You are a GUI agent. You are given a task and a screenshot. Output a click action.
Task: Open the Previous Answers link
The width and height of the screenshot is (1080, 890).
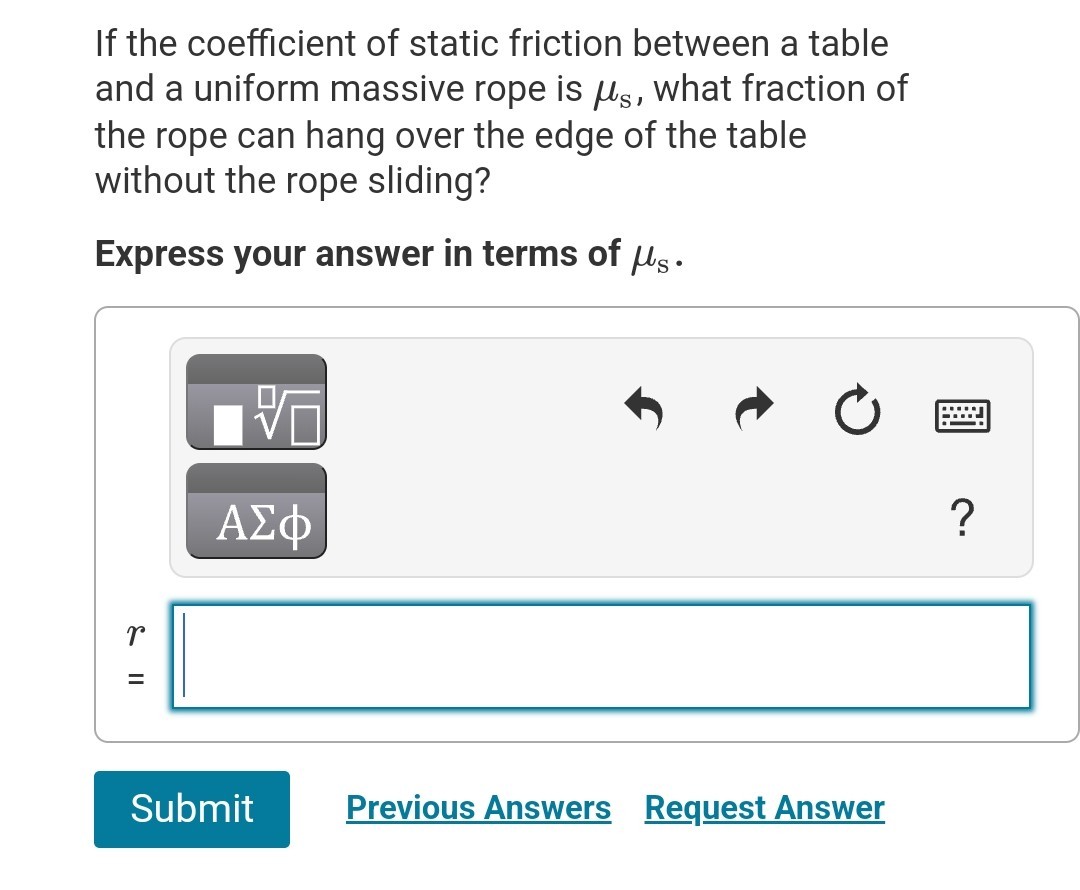tap(478, 808)
